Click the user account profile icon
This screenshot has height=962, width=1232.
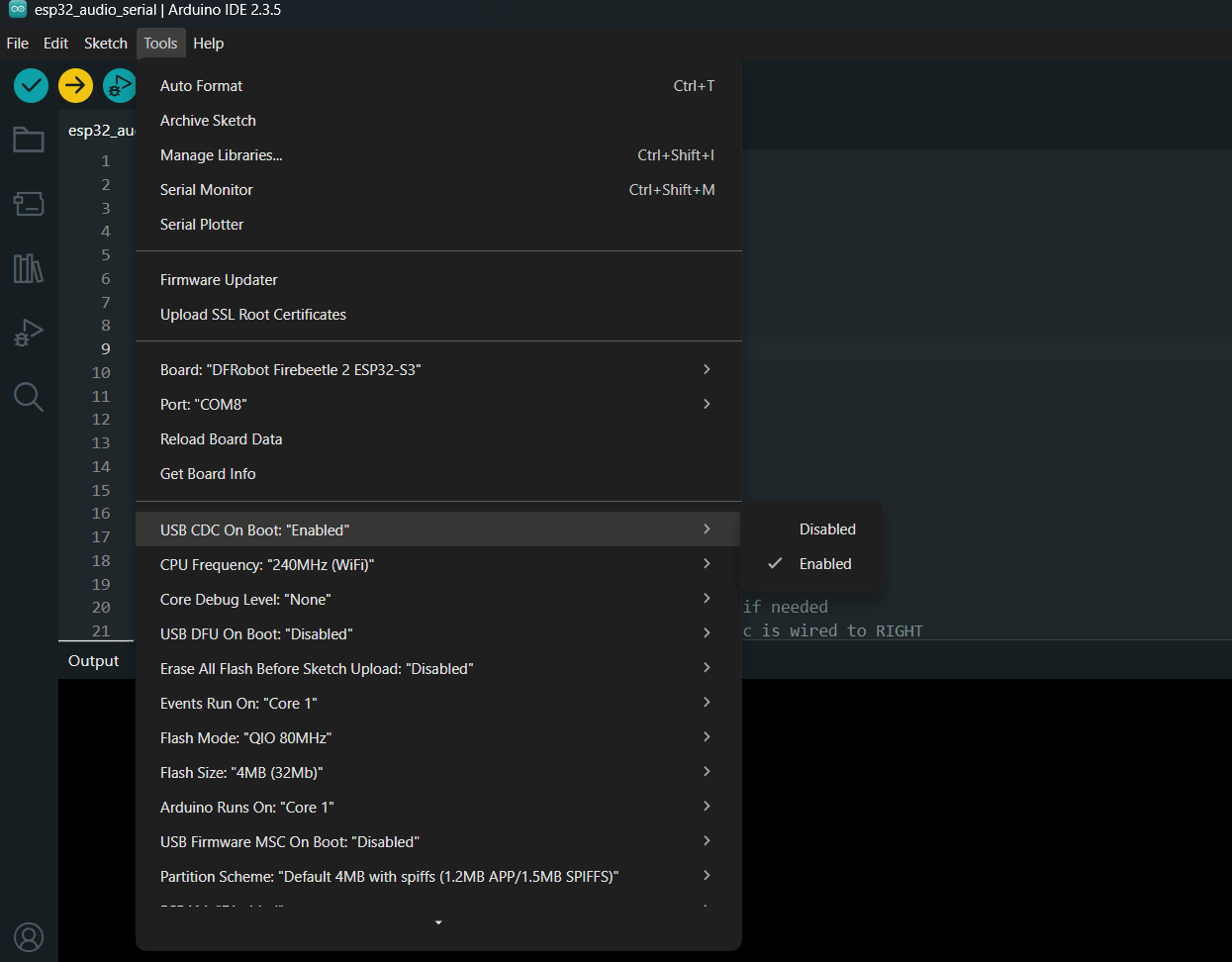(29, 936)
